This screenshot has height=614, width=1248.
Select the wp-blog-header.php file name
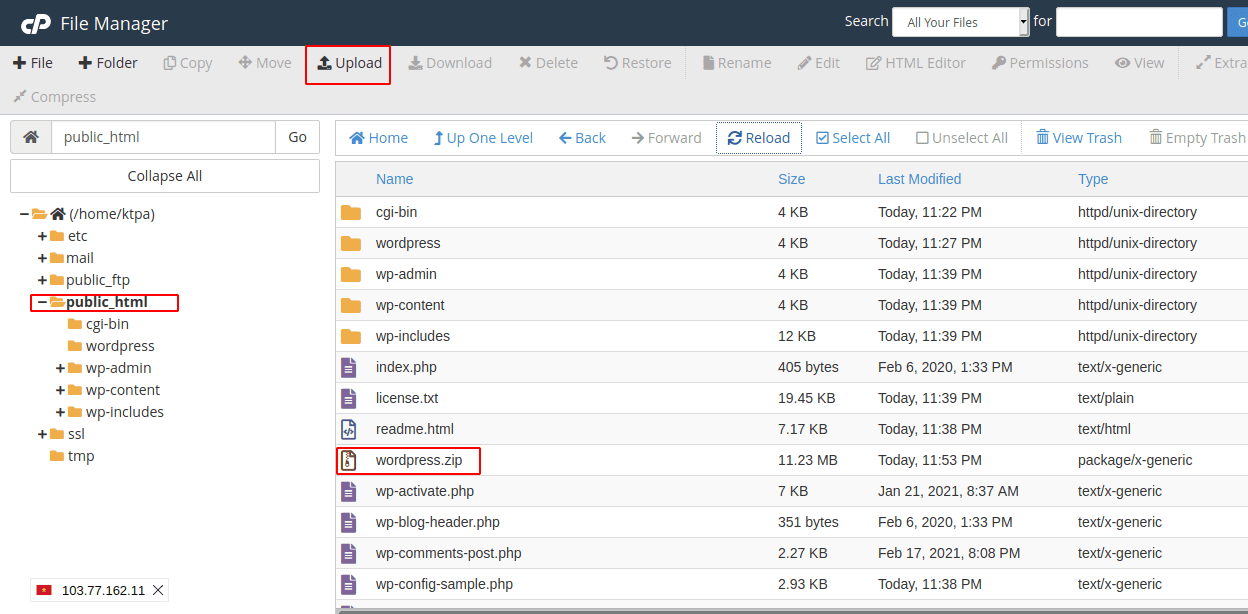click(438, 522)
